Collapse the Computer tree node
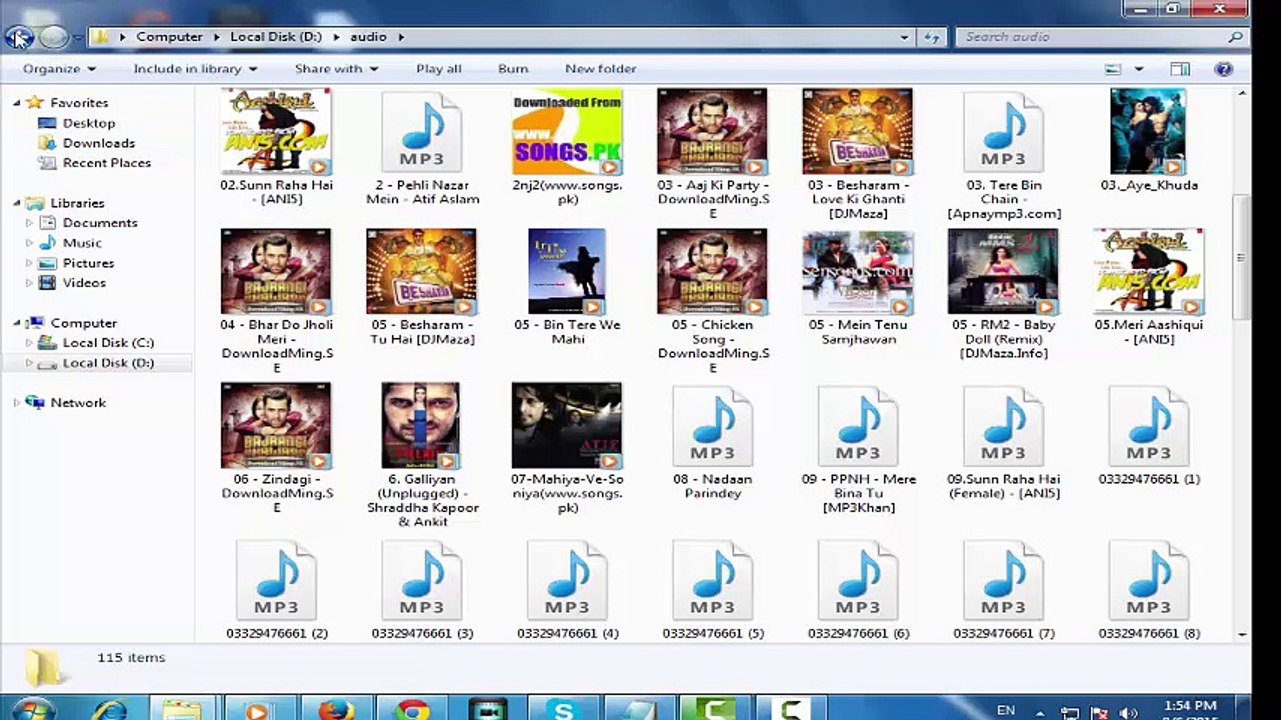This screenshot has height=720, width=1281. pos(17,323)
